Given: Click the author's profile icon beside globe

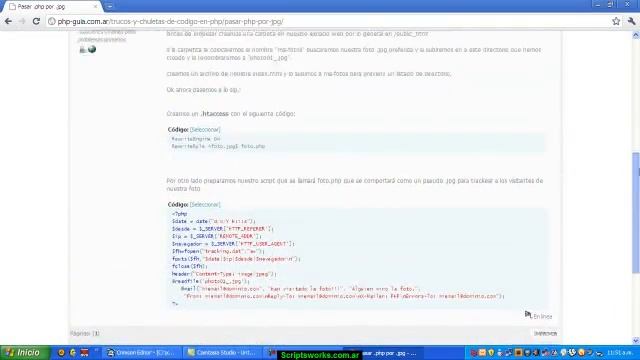Looking at the screenshot, I should click(83, 50).
